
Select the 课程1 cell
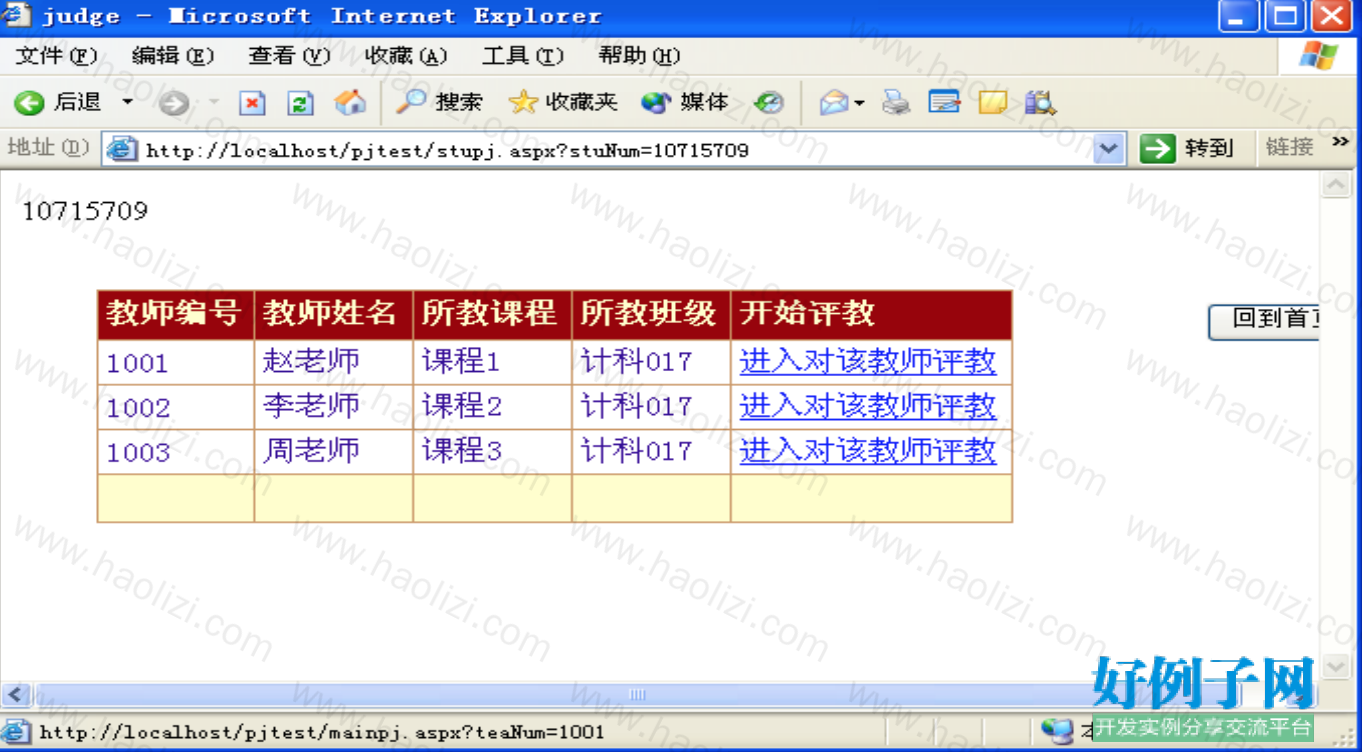[493, 362]
